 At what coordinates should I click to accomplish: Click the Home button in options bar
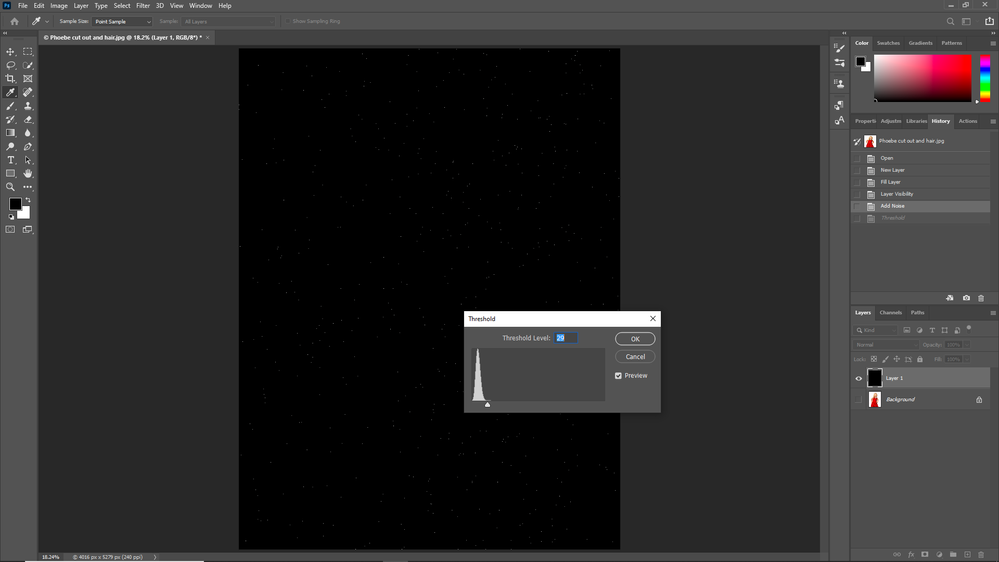[x=14, y=21]
